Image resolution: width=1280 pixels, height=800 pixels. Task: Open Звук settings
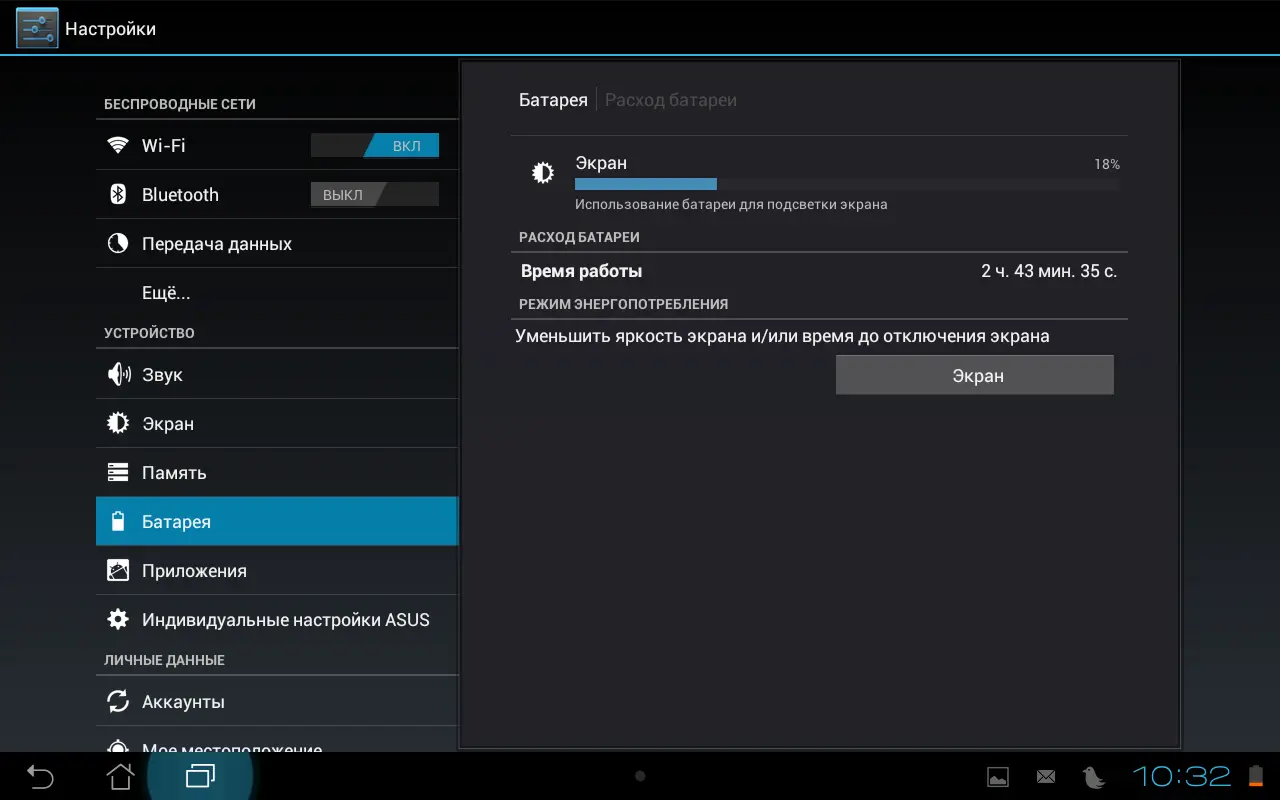coord(277,375)
